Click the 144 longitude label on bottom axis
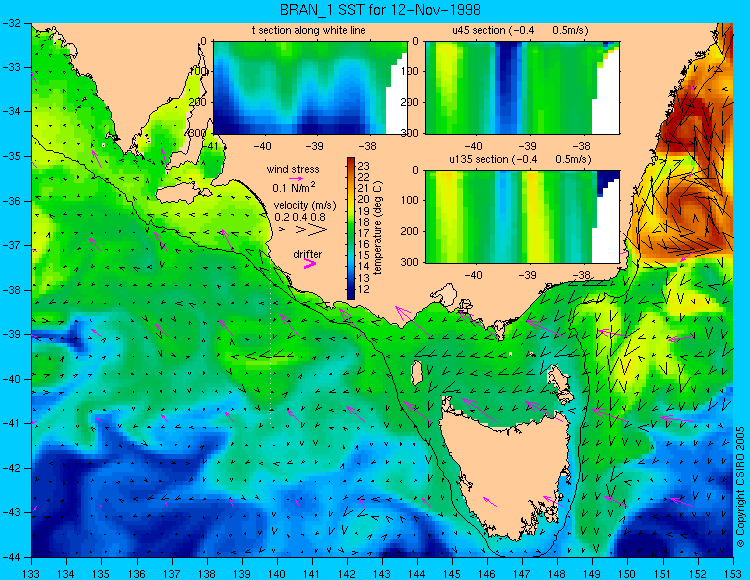 pos(417,573)
